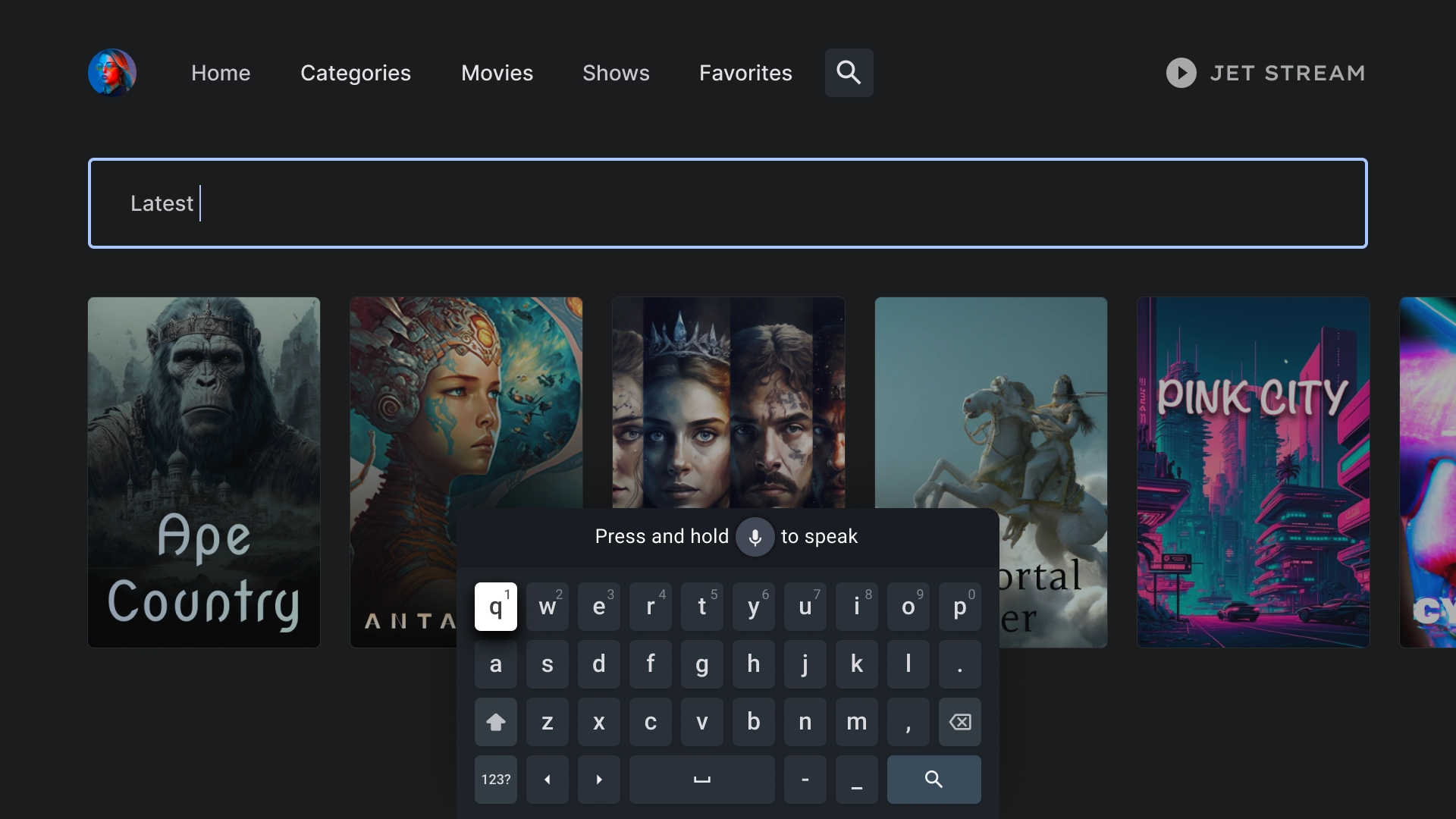Select the backspace delete key

(x=957, y=721)
